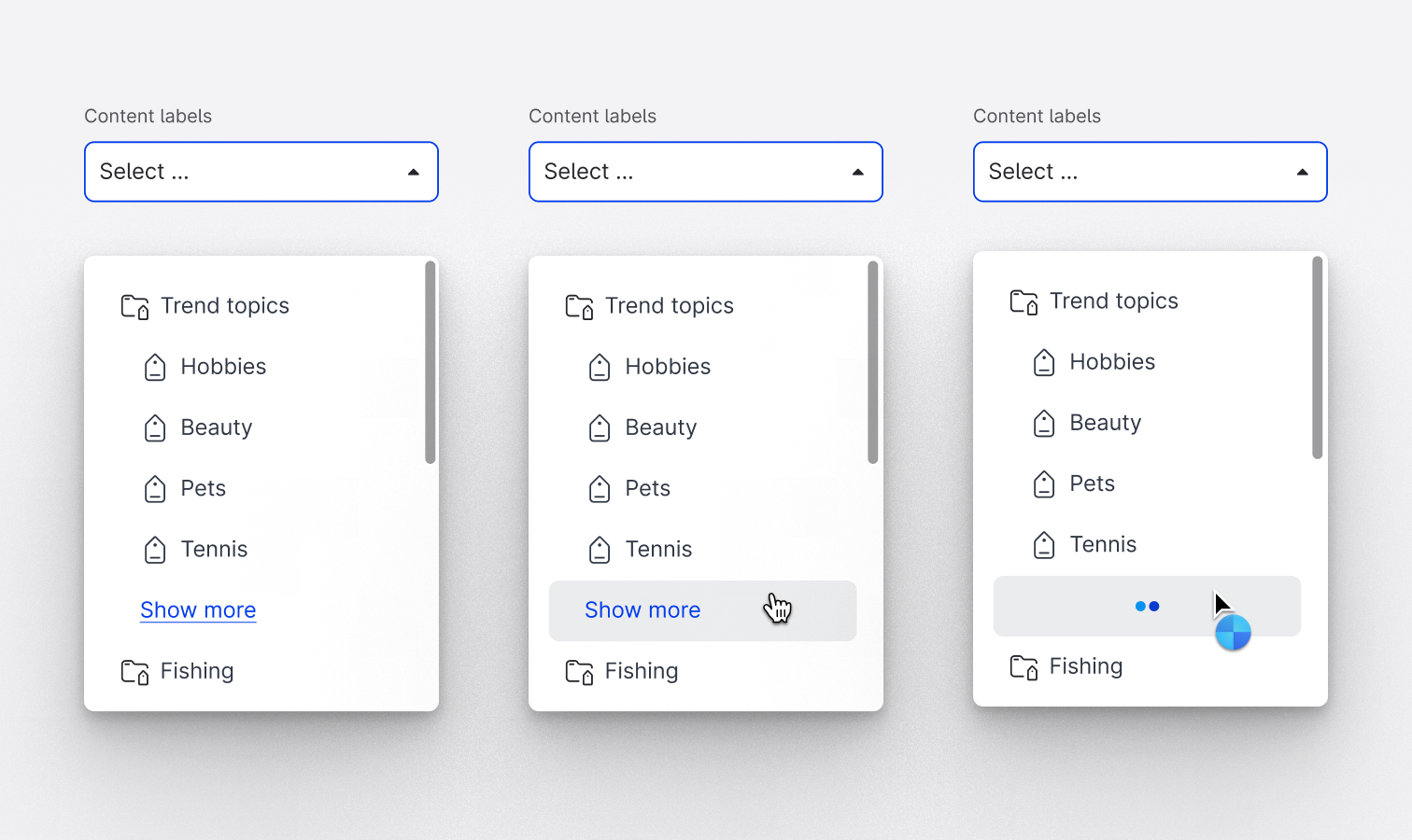Screen dimensions: 1412x840
Task: Select the Pets option in first list
Action: point(203,488)
